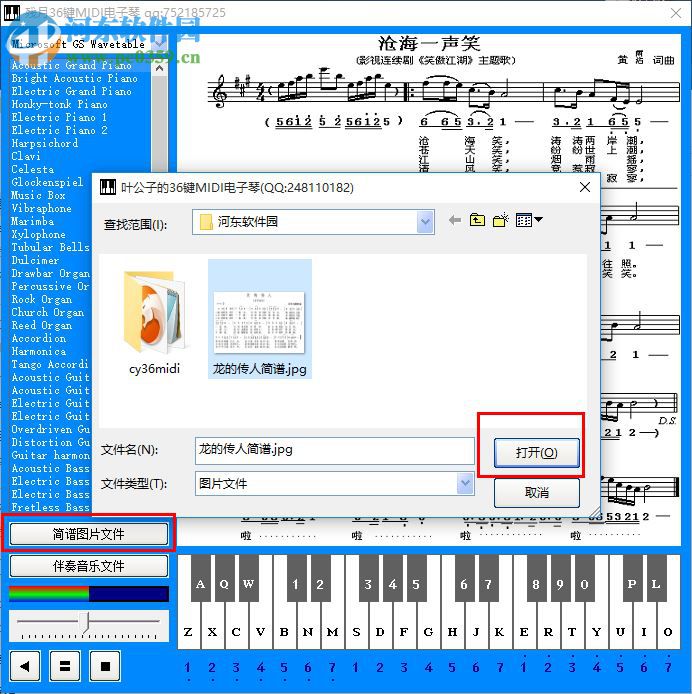Expand the 文件类型 dropdown
This screenshot has height=694, width=692.
tap(465, 483)
